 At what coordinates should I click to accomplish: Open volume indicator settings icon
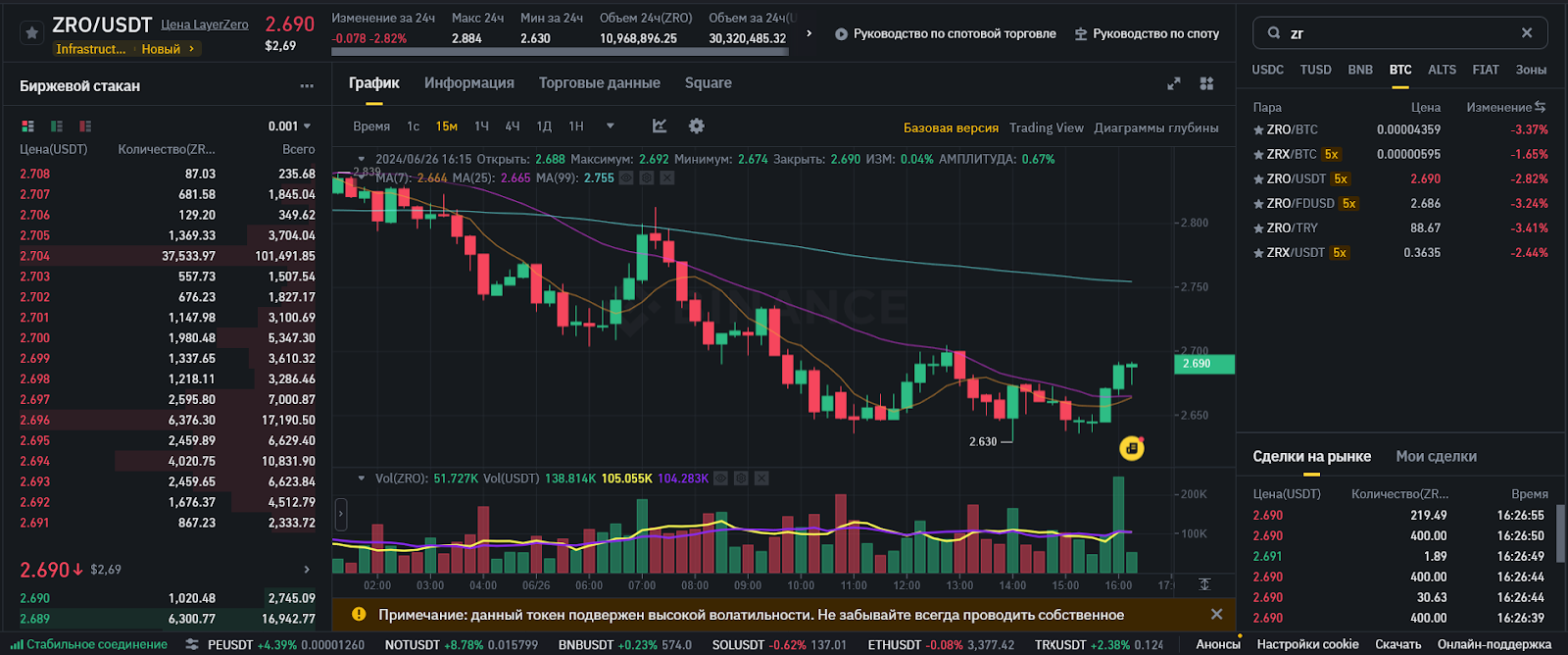point(741,479)
